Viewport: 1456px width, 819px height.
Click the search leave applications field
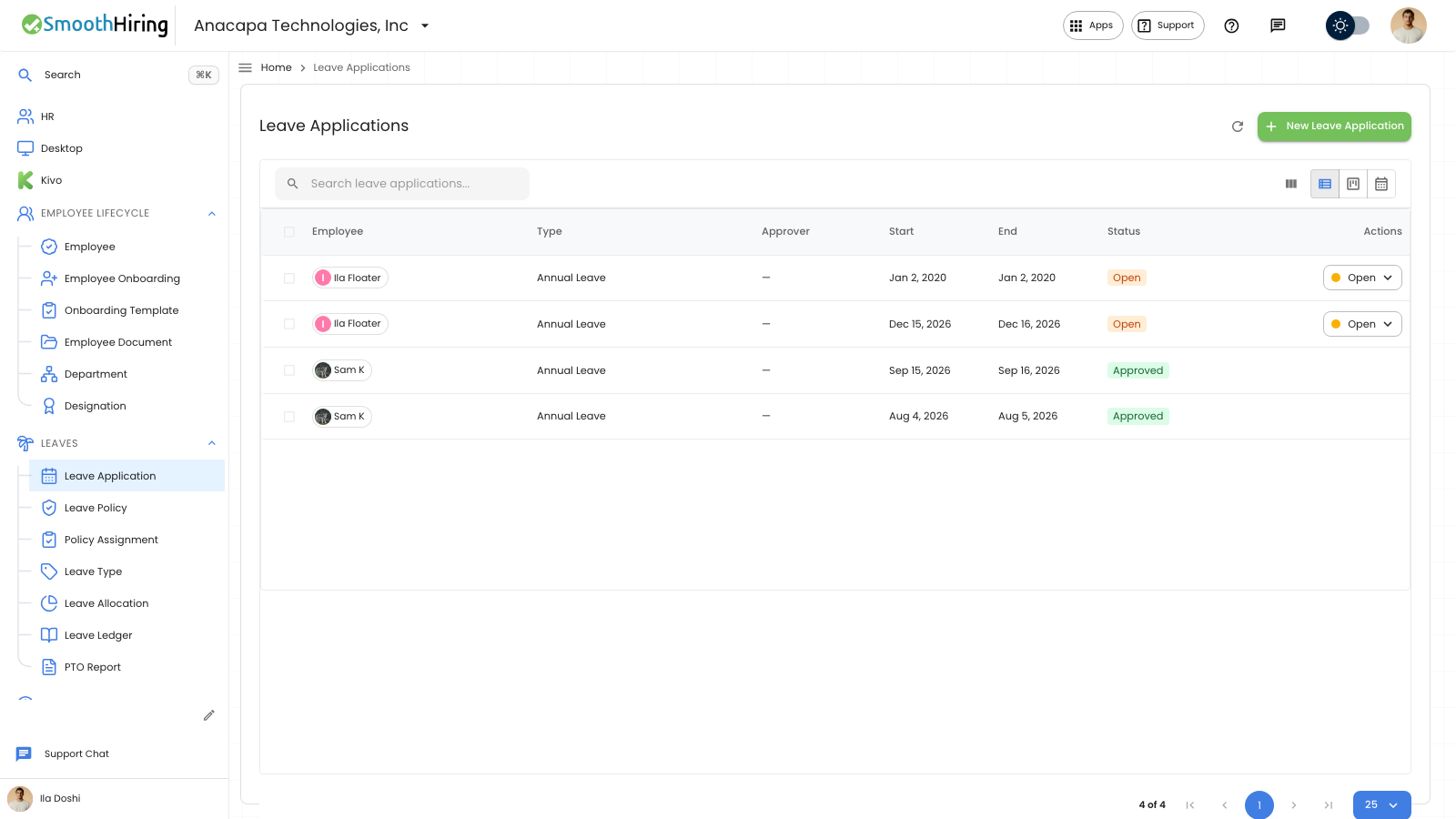click(402, 184)
